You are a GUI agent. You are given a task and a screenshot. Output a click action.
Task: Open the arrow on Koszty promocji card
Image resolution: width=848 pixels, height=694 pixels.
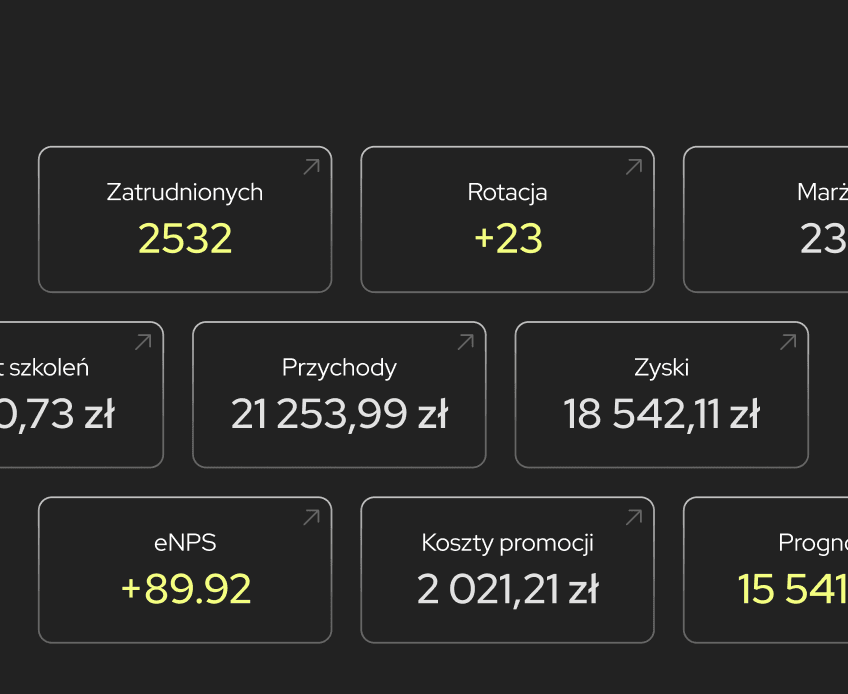tap(633, 517)
